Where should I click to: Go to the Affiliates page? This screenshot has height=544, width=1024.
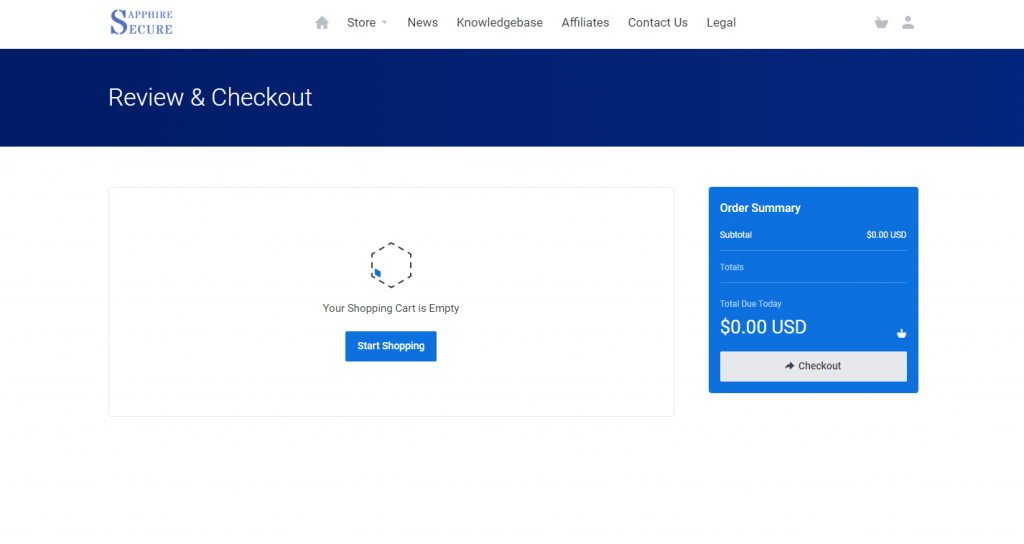click(585, 23)
